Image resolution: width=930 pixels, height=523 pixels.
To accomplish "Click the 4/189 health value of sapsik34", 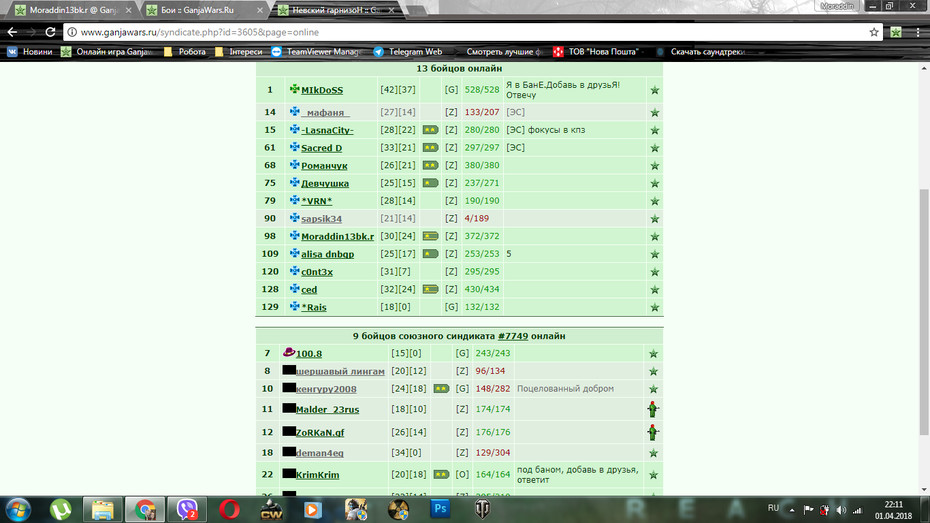I will 477,219.
